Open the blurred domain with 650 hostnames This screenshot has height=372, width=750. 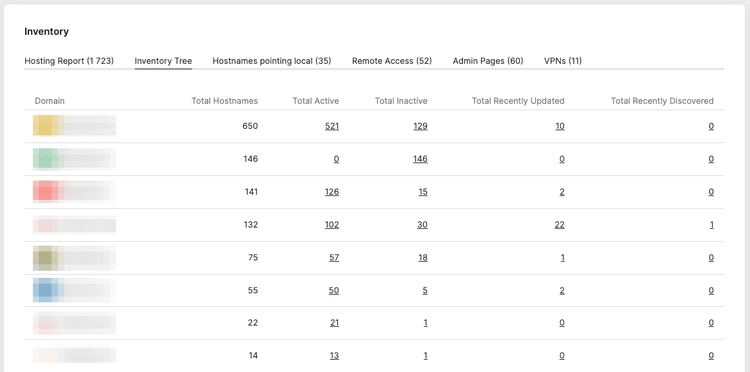pos(75,126)
